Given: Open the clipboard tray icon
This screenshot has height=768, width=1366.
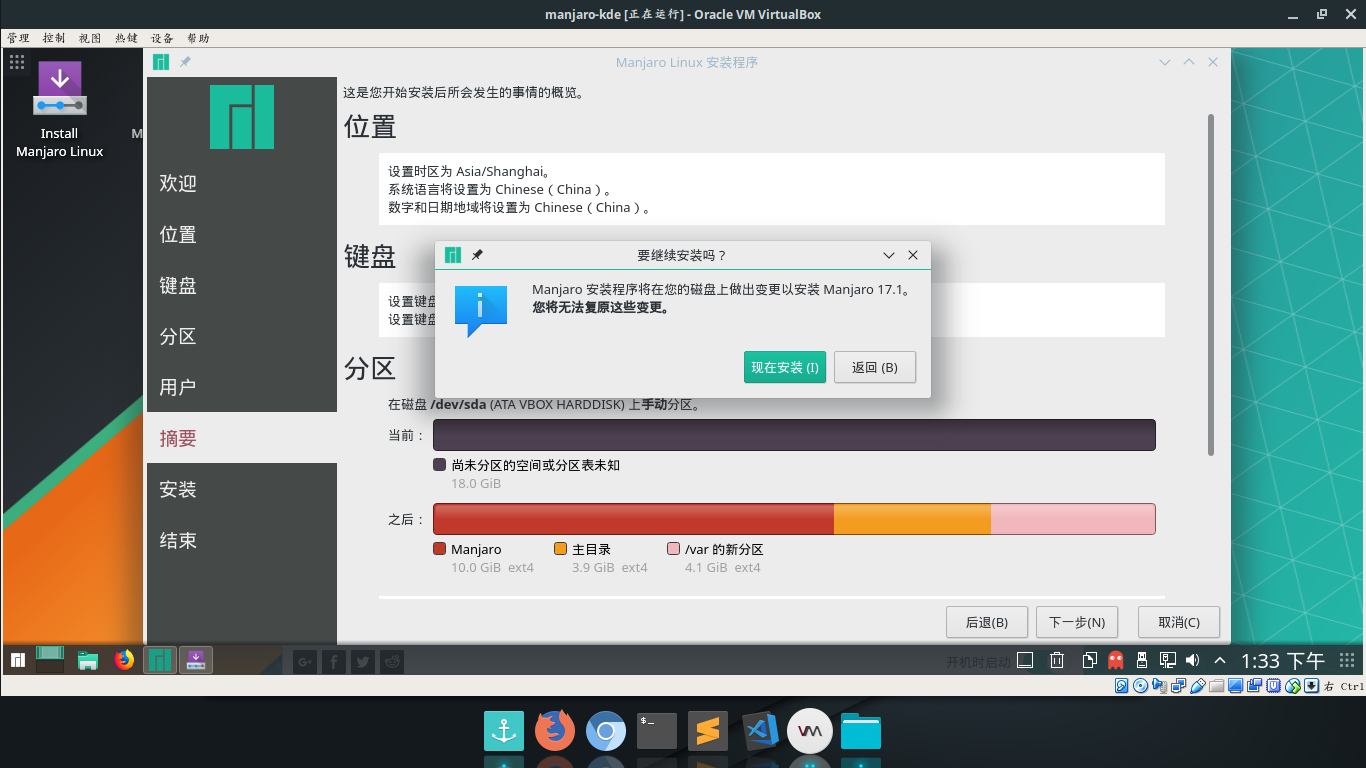Looking at the screenshot, I should coord(1090,660).
